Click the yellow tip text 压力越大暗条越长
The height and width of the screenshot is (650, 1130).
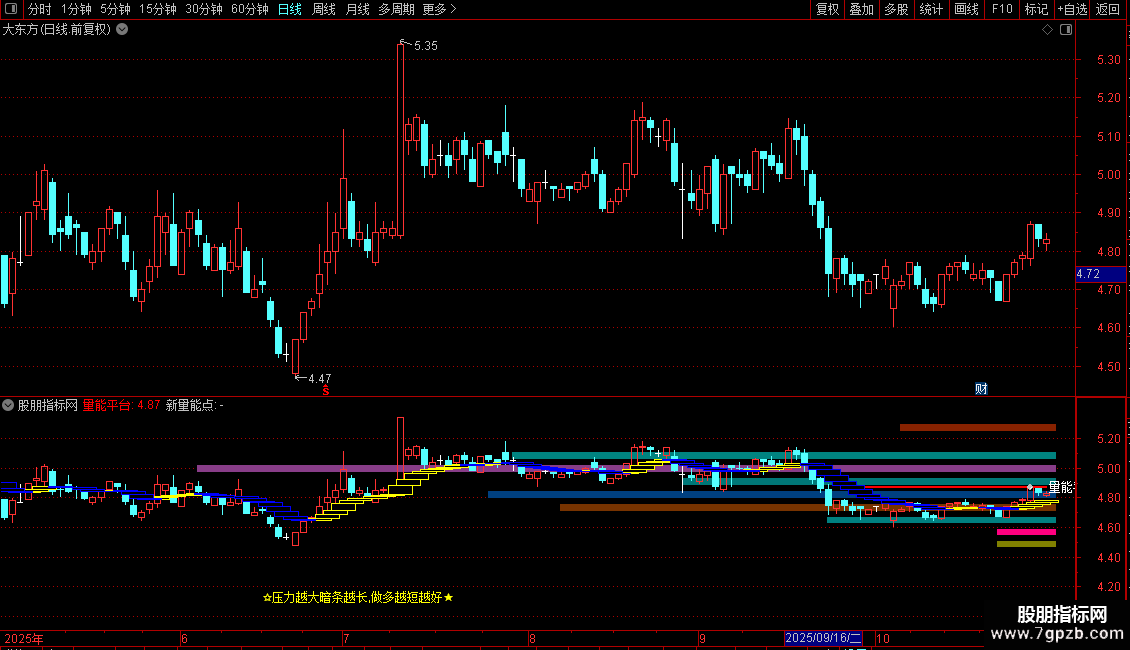[358, 597]
